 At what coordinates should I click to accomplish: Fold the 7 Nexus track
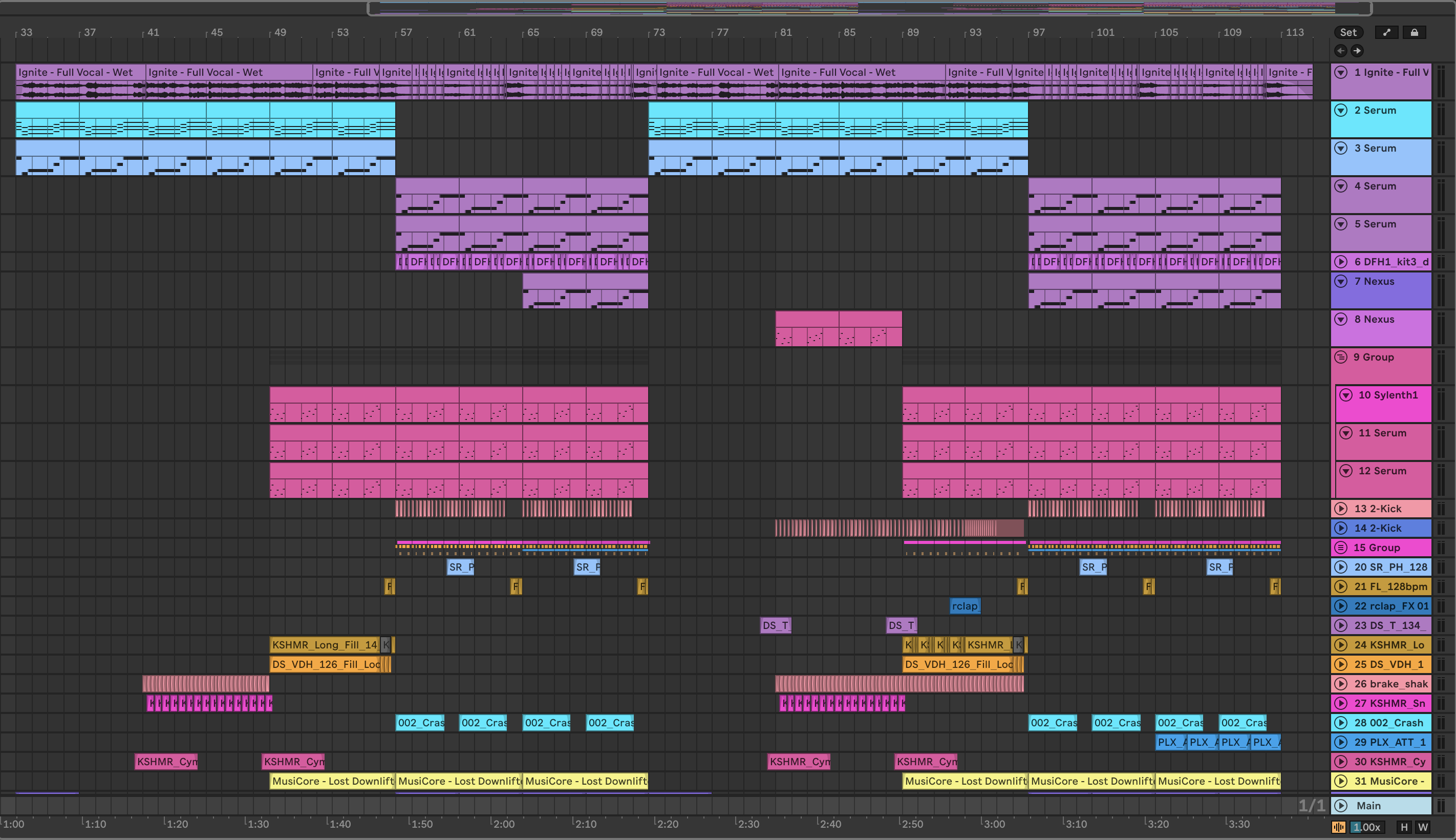click(1341, 281)
